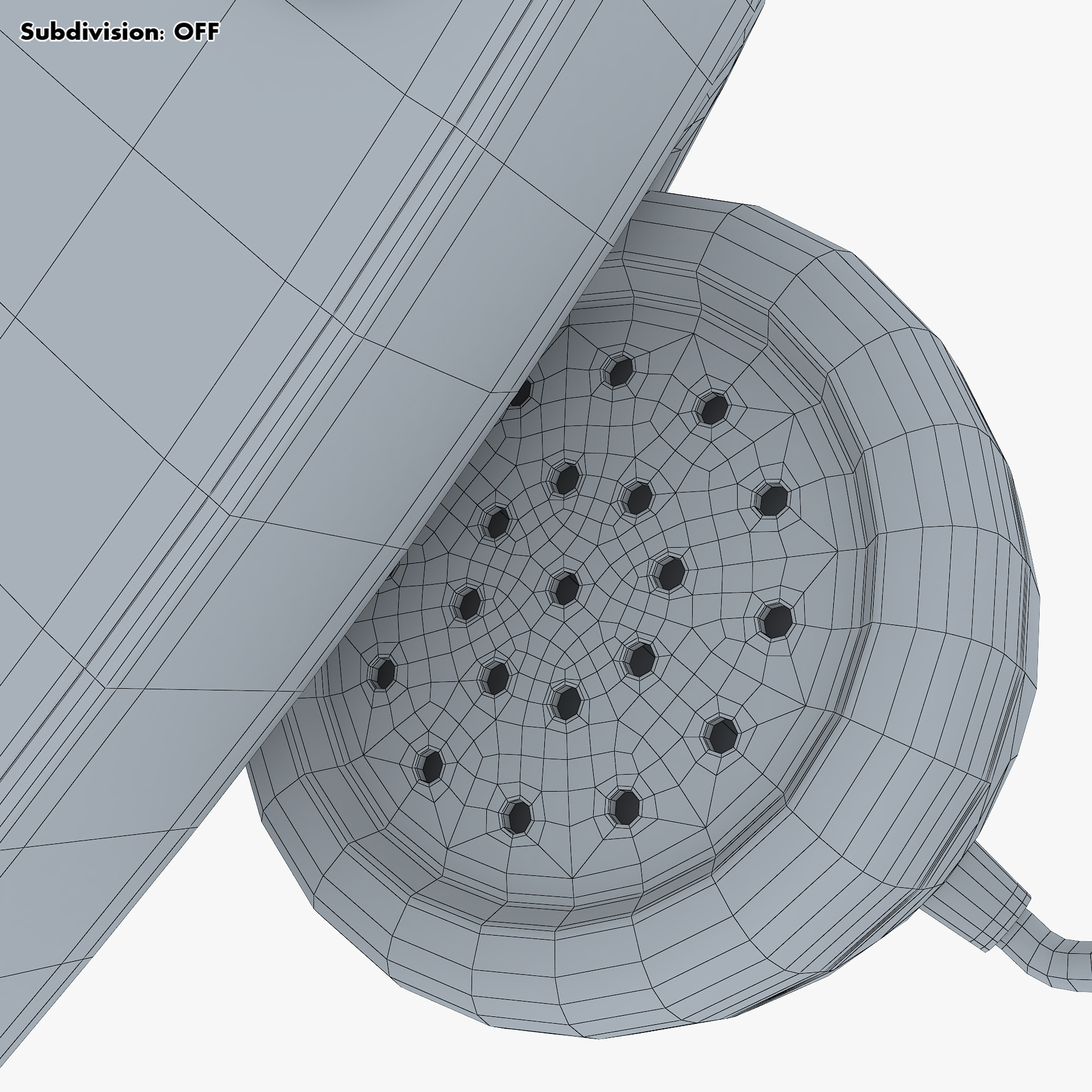Select the center hole of the speaker grille
Screen dimensions: 1092x1092
coord(565,589)
